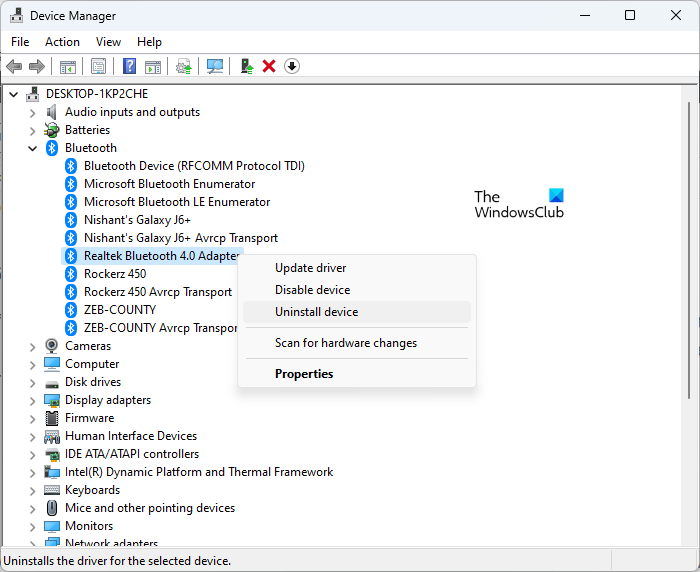Expand the Display adapters node
Viewport: 700px width, 572px height.
click(x=32, y=401)
